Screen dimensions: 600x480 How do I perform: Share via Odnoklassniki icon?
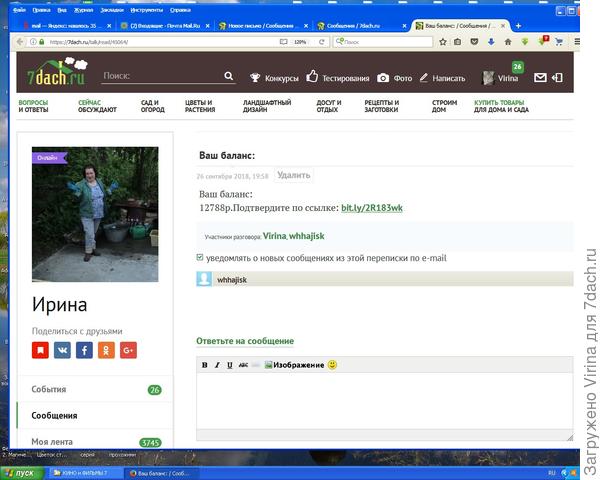(106, 350)
